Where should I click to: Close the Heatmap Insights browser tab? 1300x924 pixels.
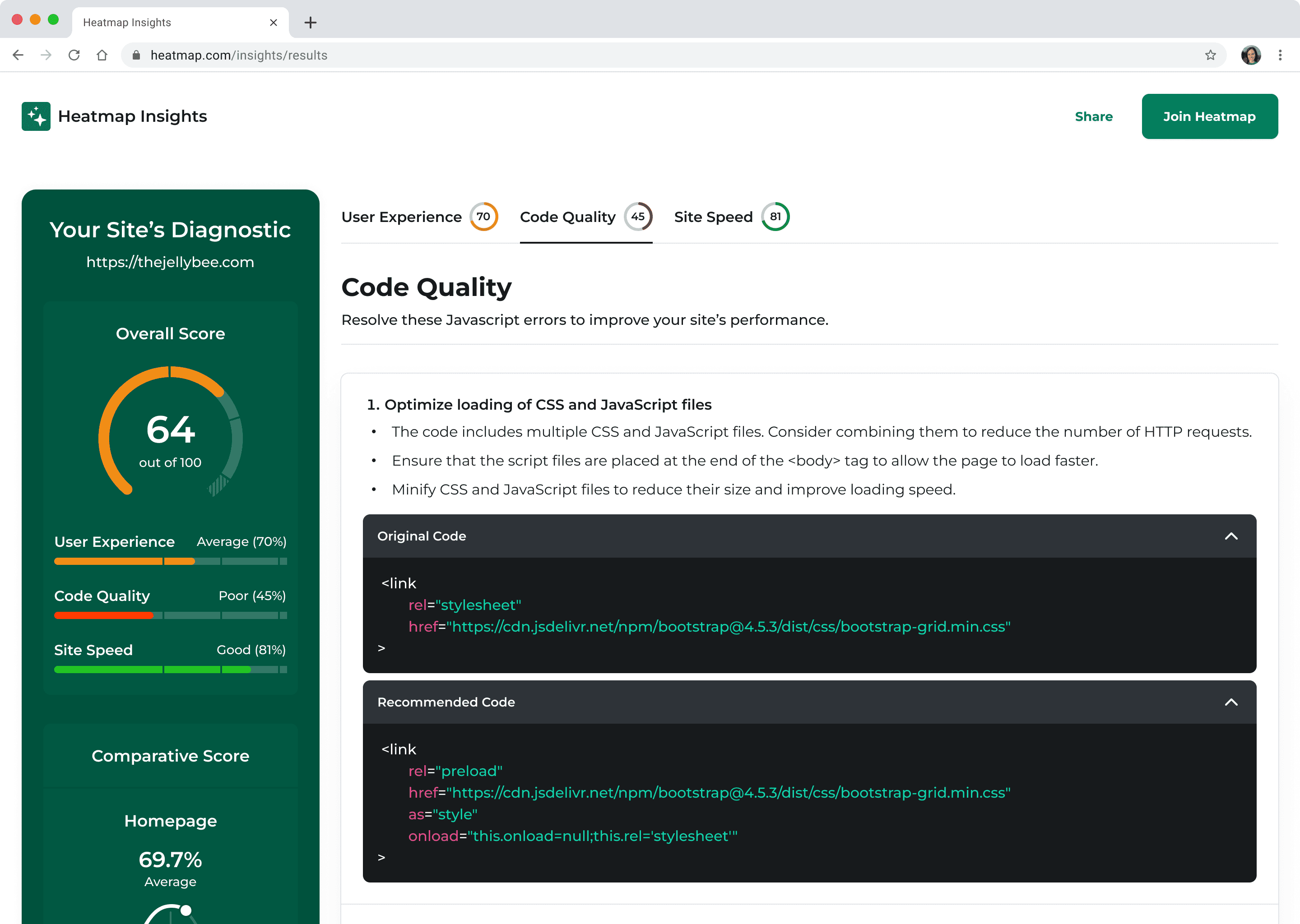[273, 23]
